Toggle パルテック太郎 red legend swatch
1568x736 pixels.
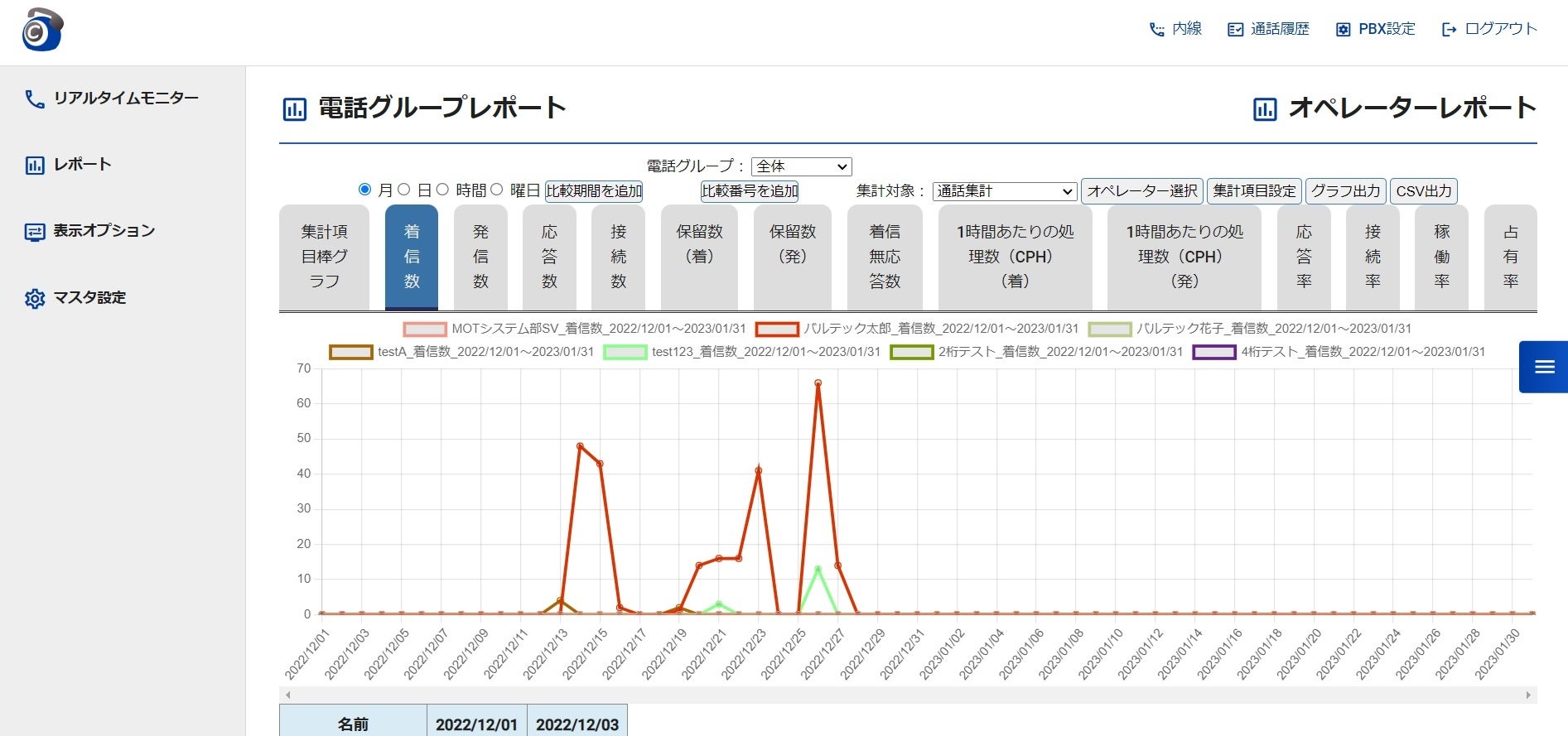tap(777, 329)
